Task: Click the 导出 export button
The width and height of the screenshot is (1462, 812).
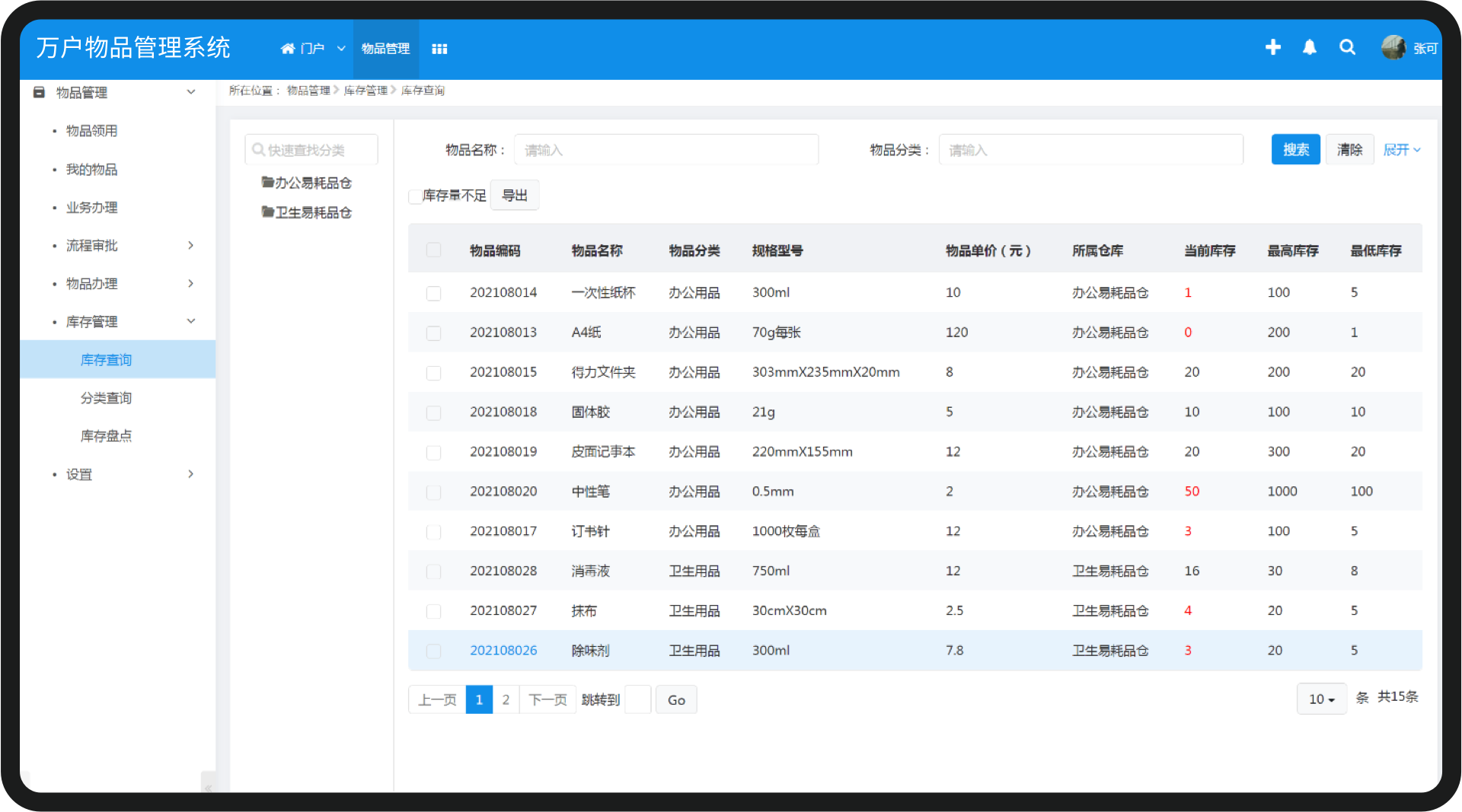Action: [x=515, y=196]
